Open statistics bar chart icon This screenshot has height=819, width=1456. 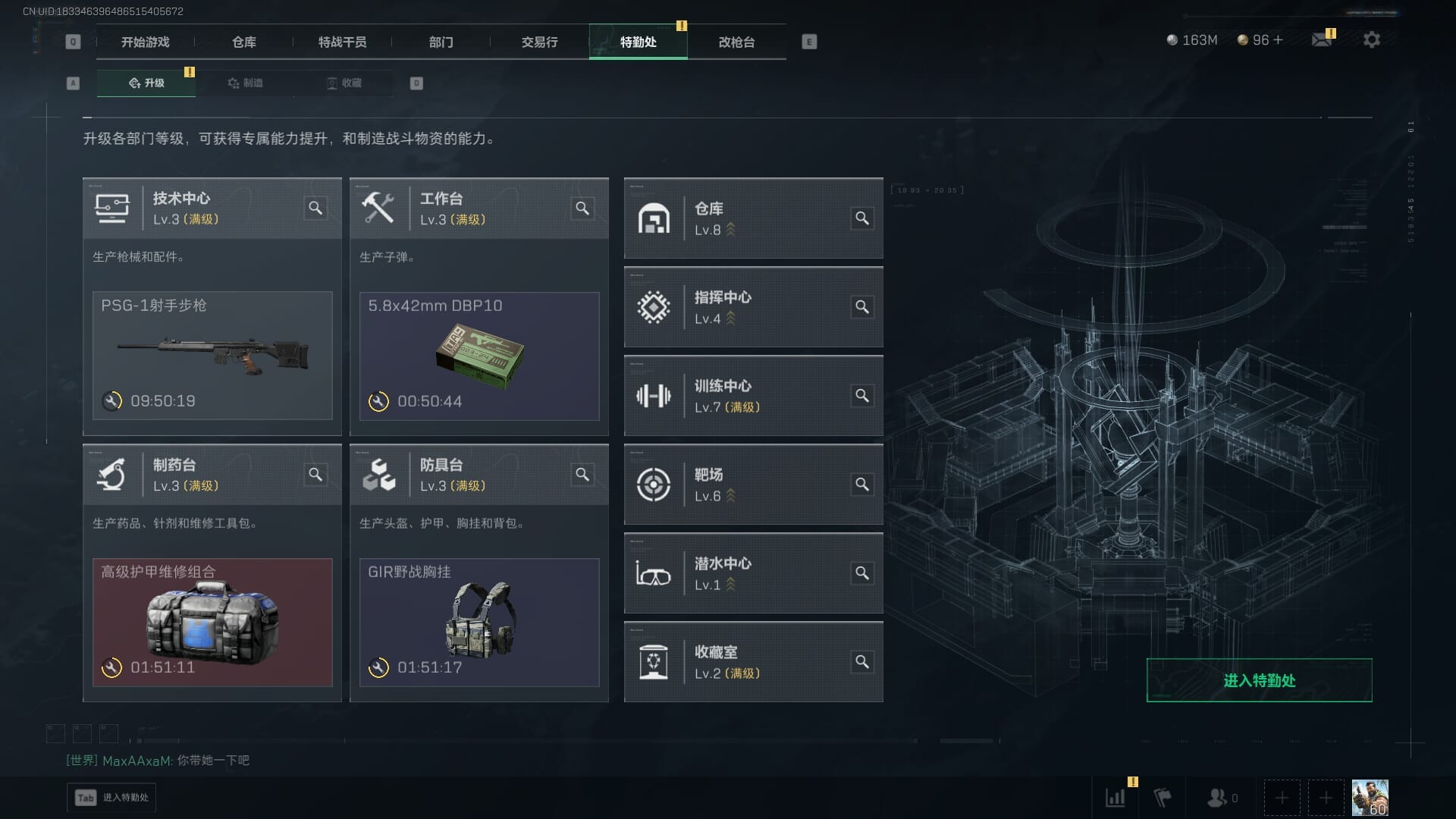pyautogui.click(x=1116, y=798)
